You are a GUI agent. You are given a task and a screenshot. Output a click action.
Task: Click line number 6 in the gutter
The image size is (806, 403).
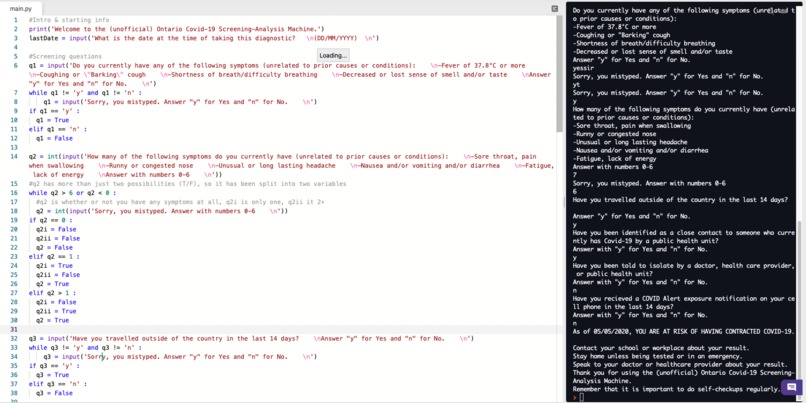pos(16,66)
